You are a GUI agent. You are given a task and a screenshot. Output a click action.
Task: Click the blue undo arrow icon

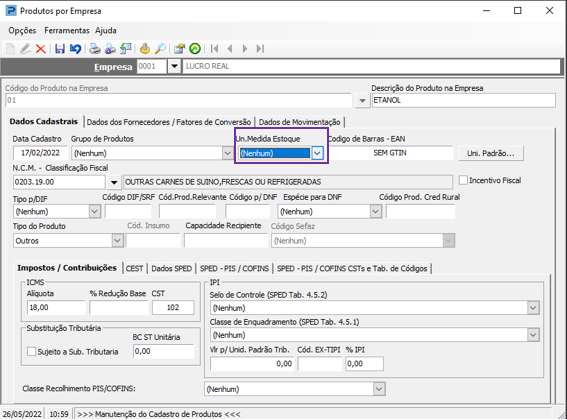coord(75,48)
